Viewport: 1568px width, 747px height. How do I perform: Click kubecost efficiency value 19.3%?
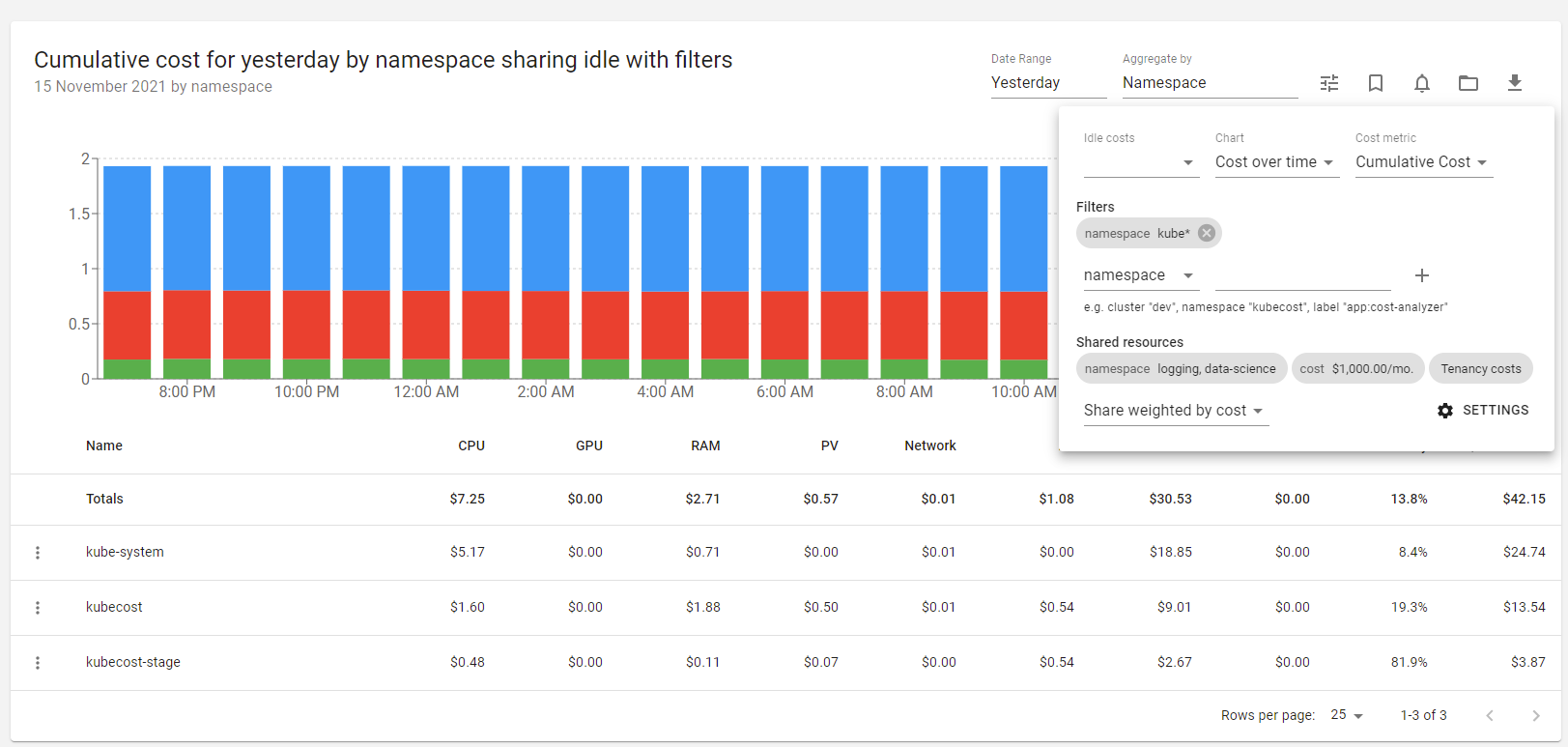tap(1409, 607)
